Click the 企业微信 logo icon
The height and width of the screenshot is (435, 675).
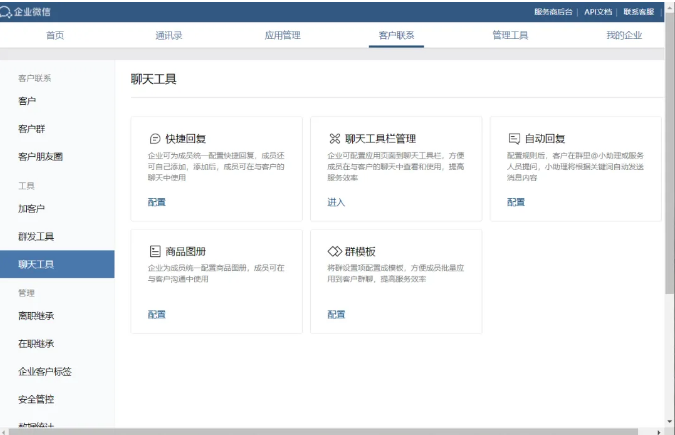click(x=7, y=12)
